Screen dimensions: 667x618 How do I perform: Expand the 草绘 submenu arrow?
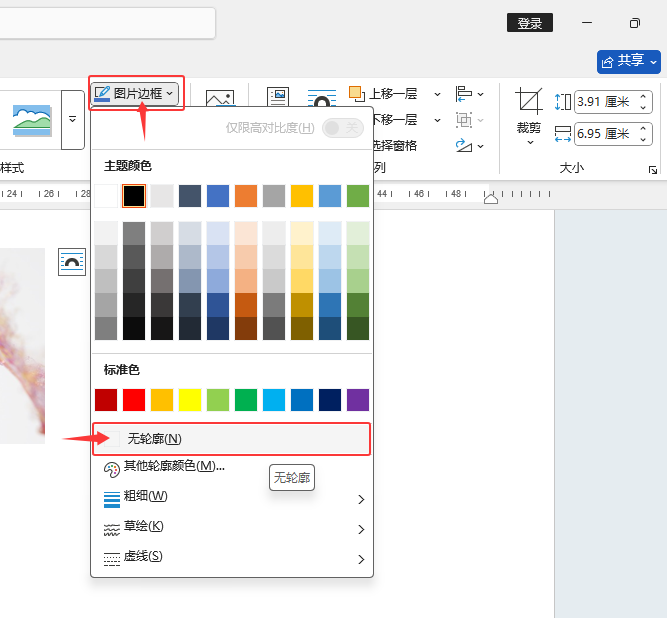tap(361, 530)
